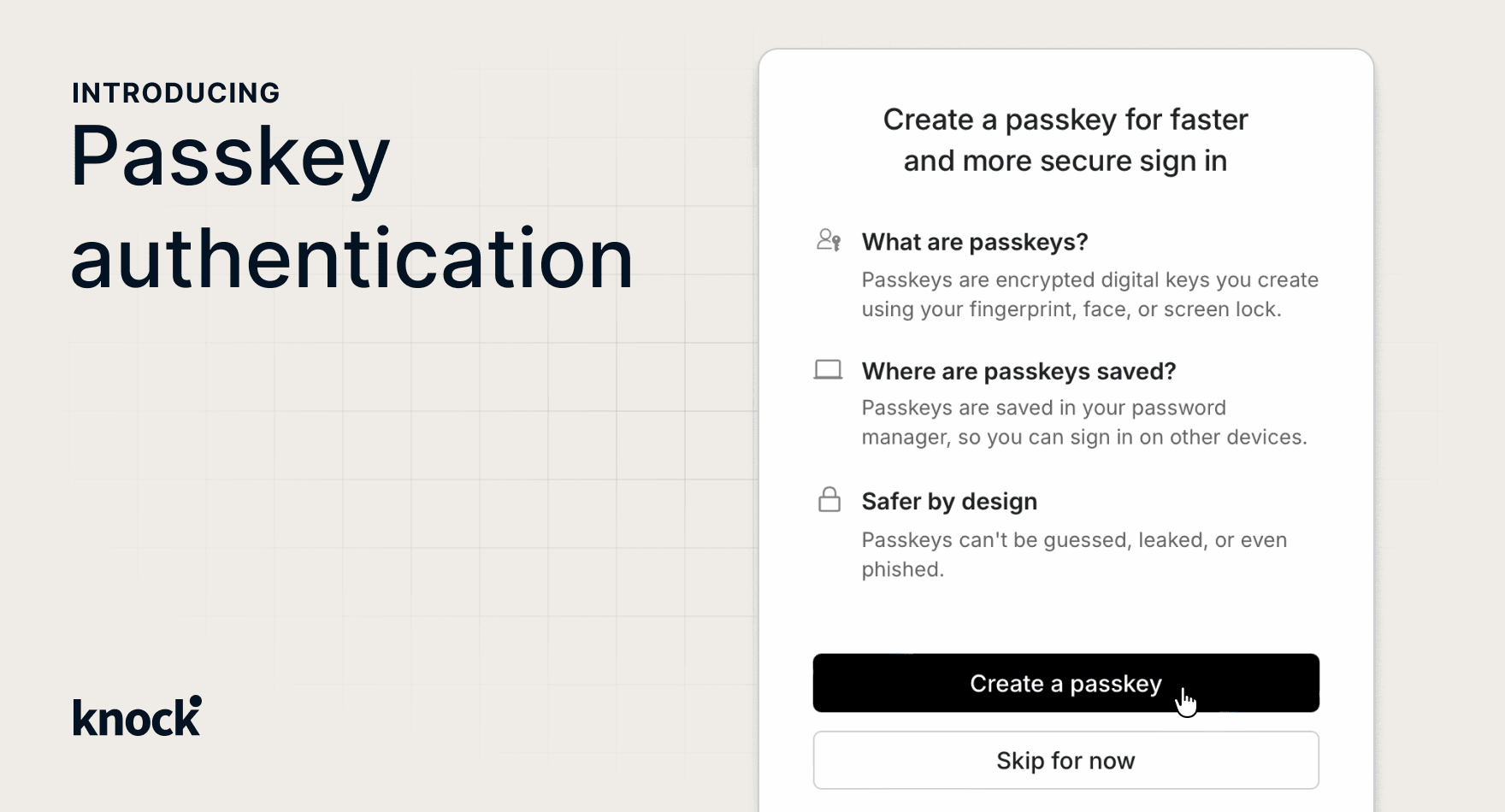Click the Safer by design heading
This screenshot has height=812, width=1505.
click(949, 501)
